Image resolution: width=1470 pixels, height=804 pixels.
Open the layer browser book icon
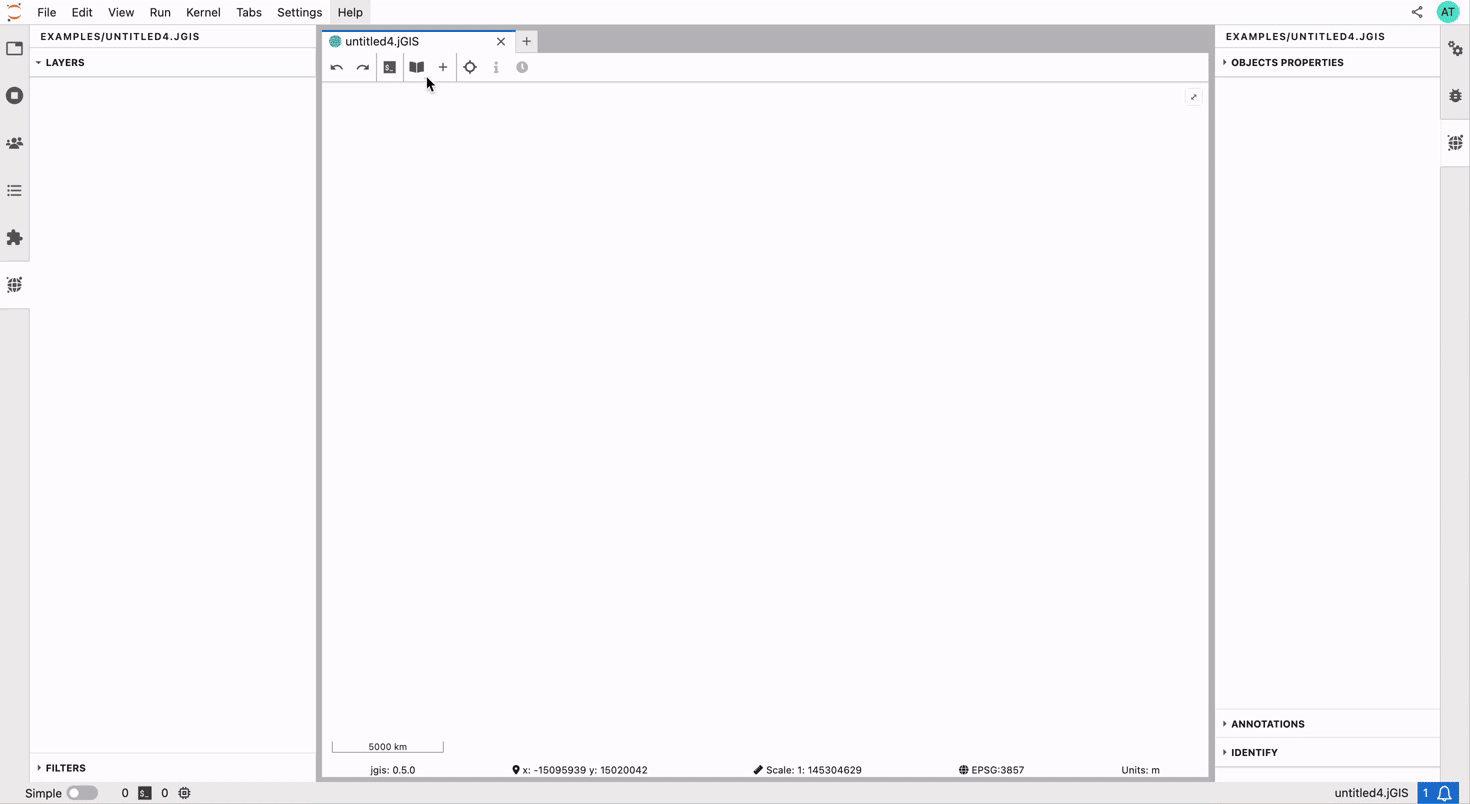(x=416, y=68)
